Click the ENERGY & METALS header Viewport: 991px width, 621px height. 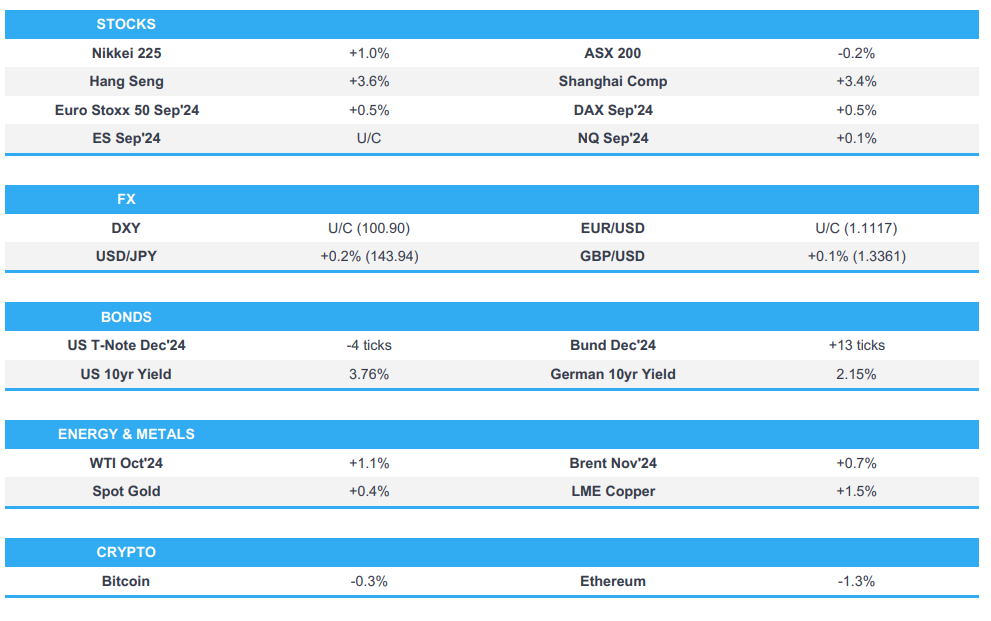(126, 434)
